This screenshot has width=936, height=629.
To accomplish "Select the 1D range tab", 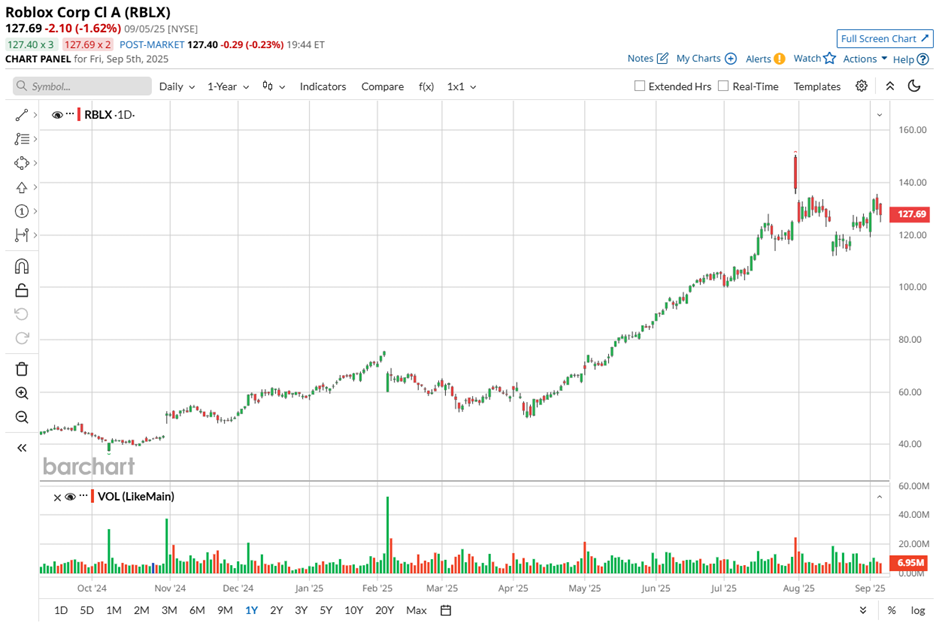I will [61, 610].
